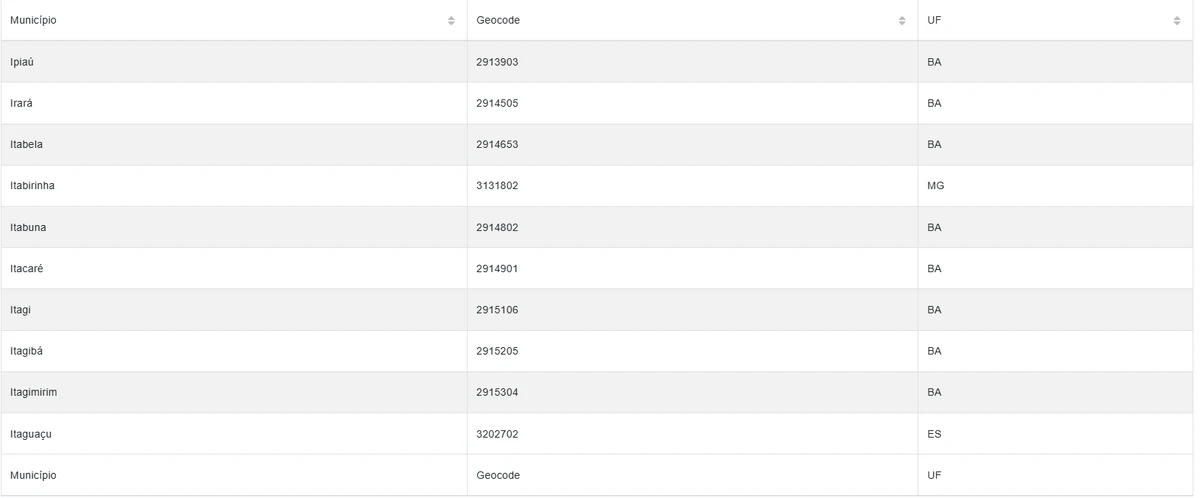Select the Itabela municipality cell
This screenshot has height=498, width=1200.
pos(26,145)
